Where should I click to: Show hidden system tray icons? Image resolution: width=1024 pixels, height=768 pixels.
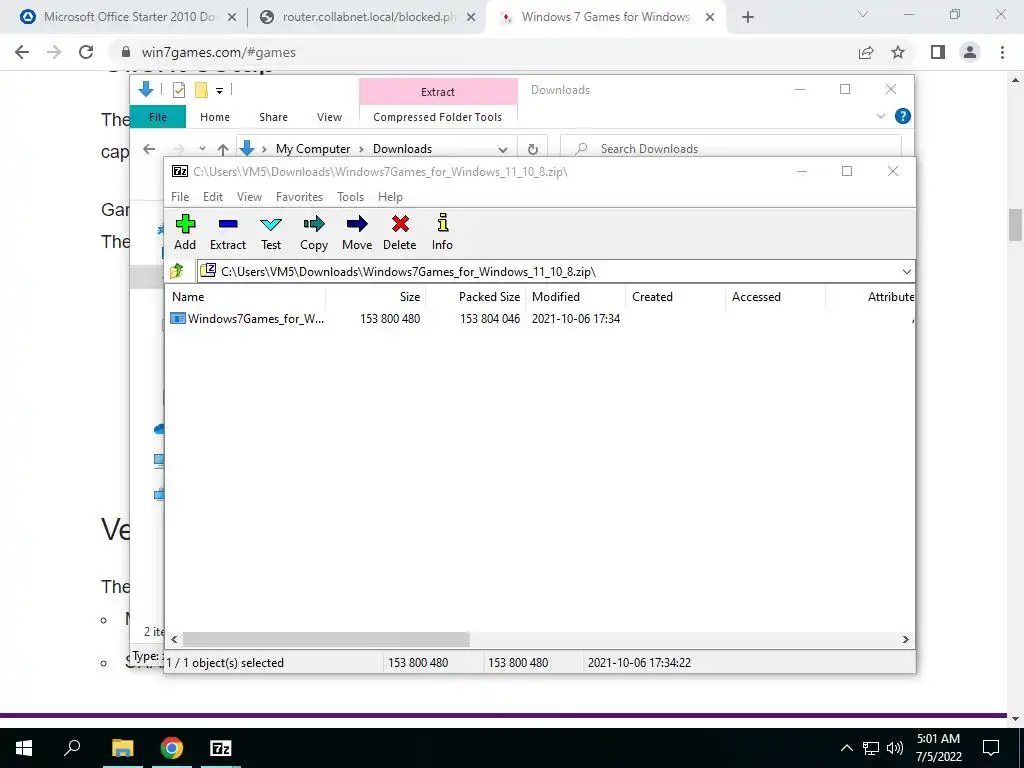click(846, 748)
